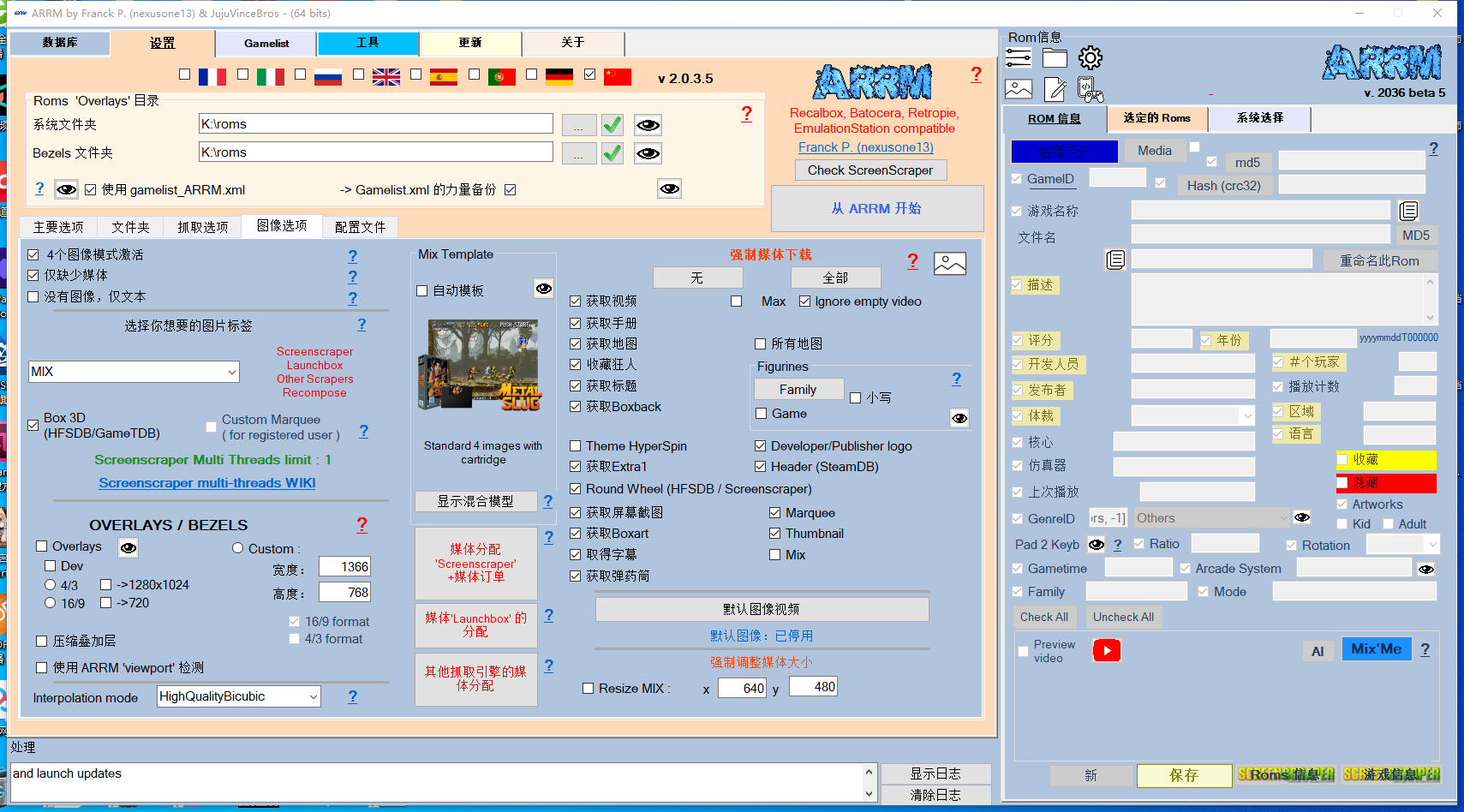Viewport: 1464px width, 812px height.
Task: Click the eye icon beside 自动模板
Action: (x=543, y=289)
